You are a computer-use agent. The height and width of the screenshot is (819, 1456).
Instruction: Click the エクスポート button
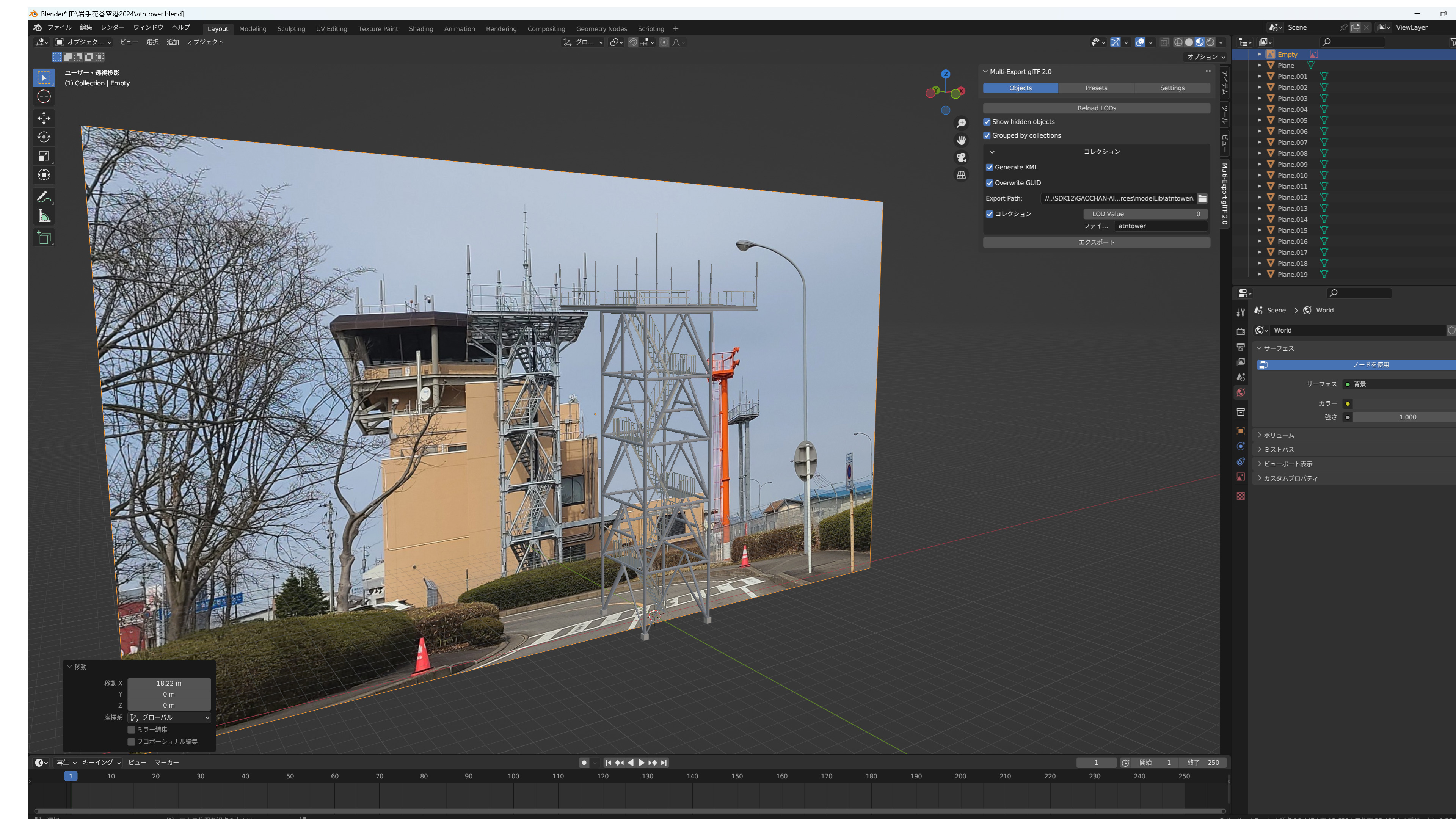[x=1097, y=243]
